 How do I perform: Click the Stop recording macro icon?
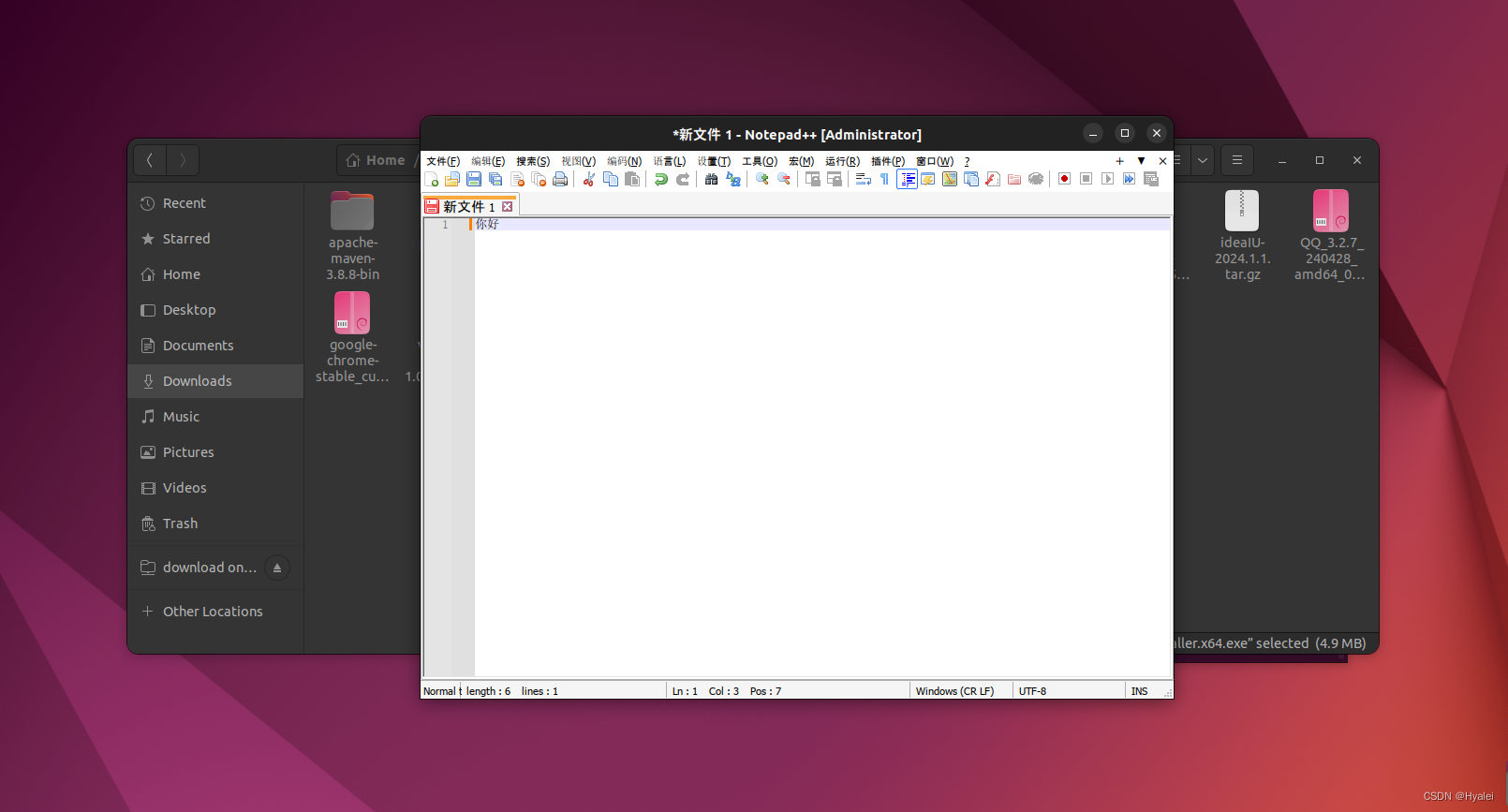click(x=1087, y=179)
